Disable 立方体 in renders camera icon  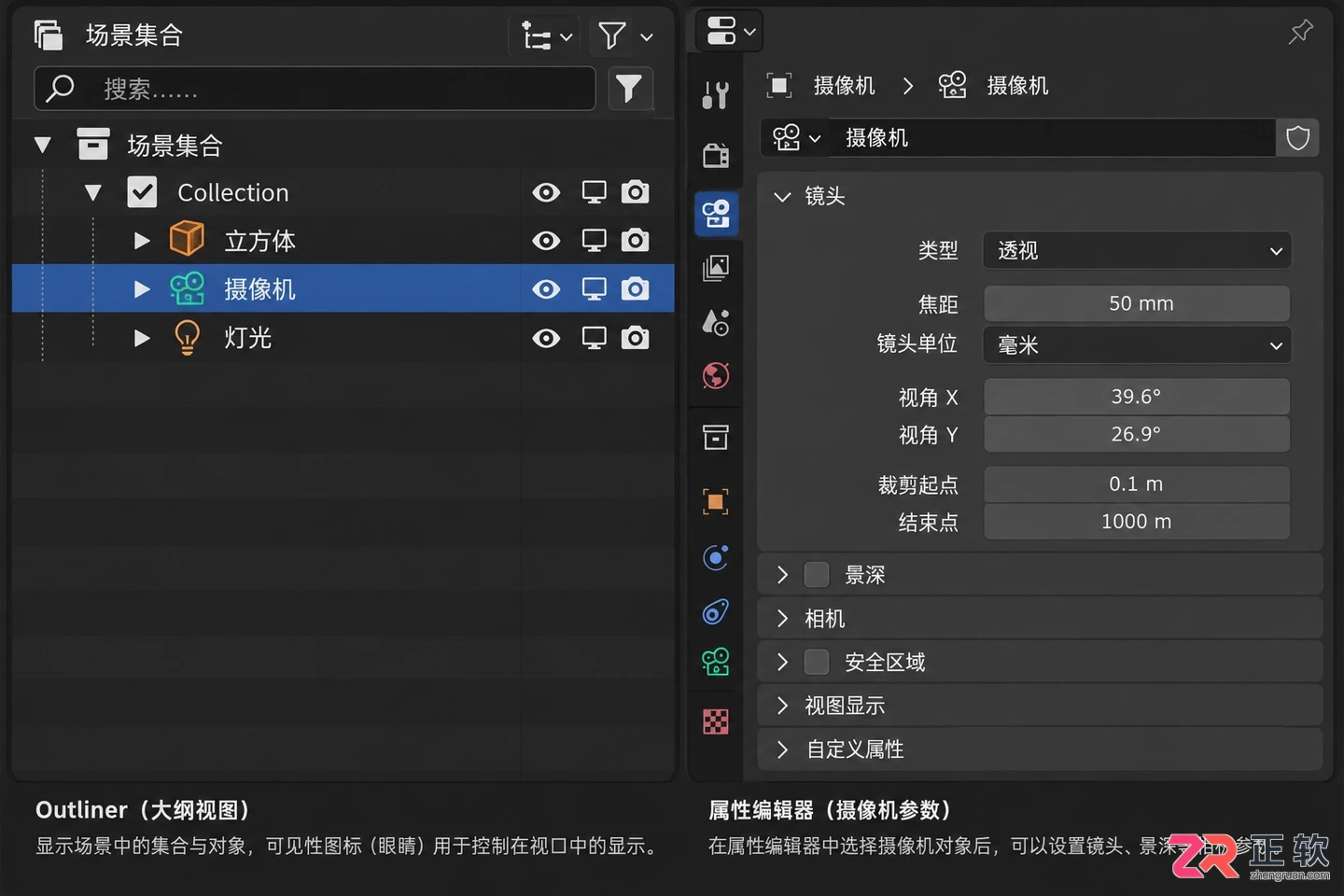point(636,241)
